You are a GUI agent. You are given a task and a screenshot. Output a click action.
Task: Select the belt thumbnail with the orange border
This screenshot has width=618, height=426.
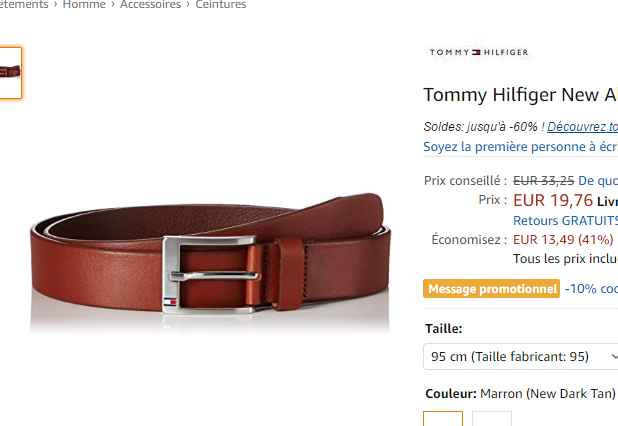11,73
